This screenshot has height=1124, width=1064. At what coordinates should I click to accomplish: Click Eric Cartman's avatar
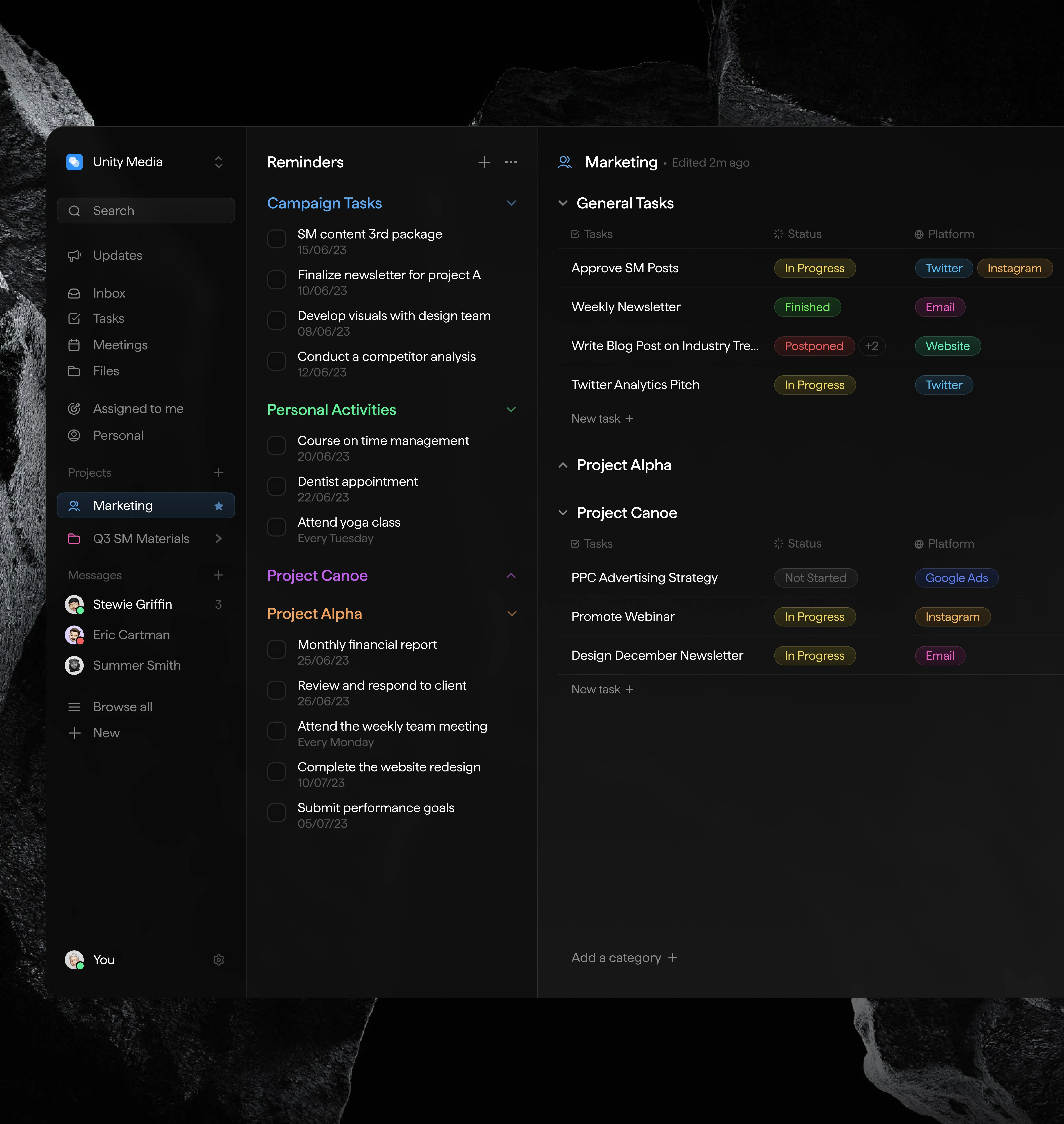(x=74, y=635)
